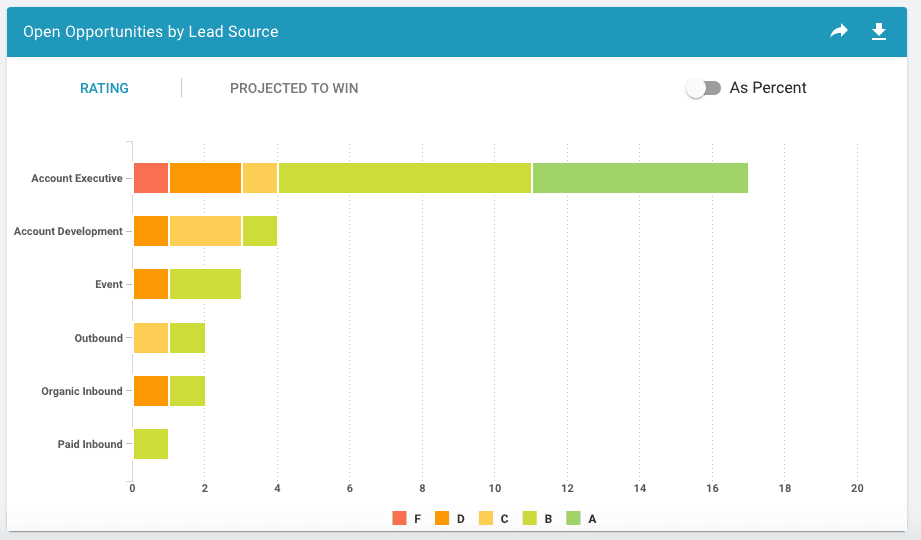Click the green A legend swatch

click(574, 518)
